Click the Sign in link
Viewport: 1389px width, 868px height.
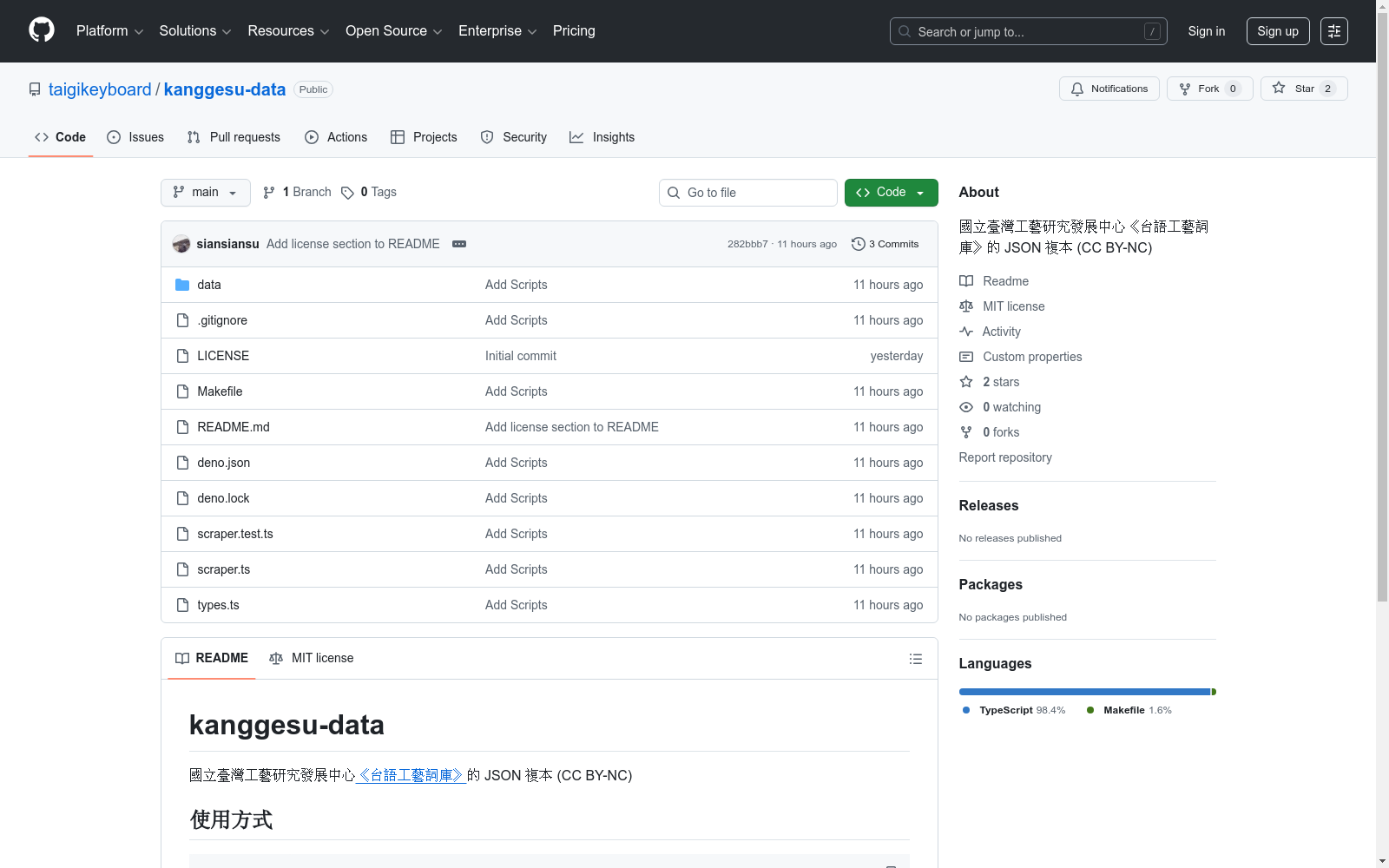coord(1207,31)
